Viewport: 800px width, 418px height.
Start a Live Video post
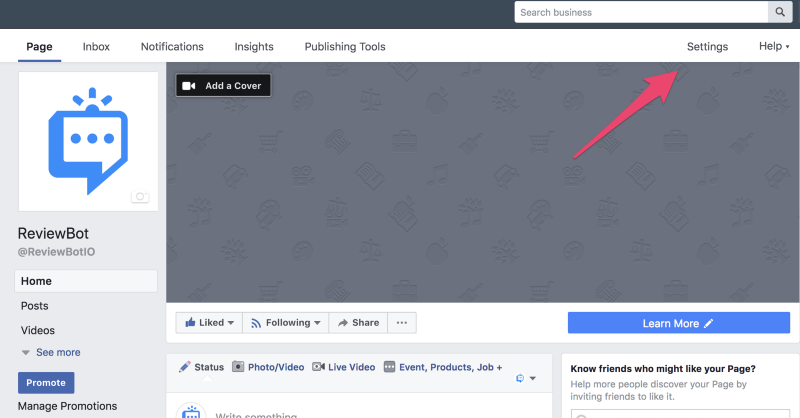click(x=344, y=367)
